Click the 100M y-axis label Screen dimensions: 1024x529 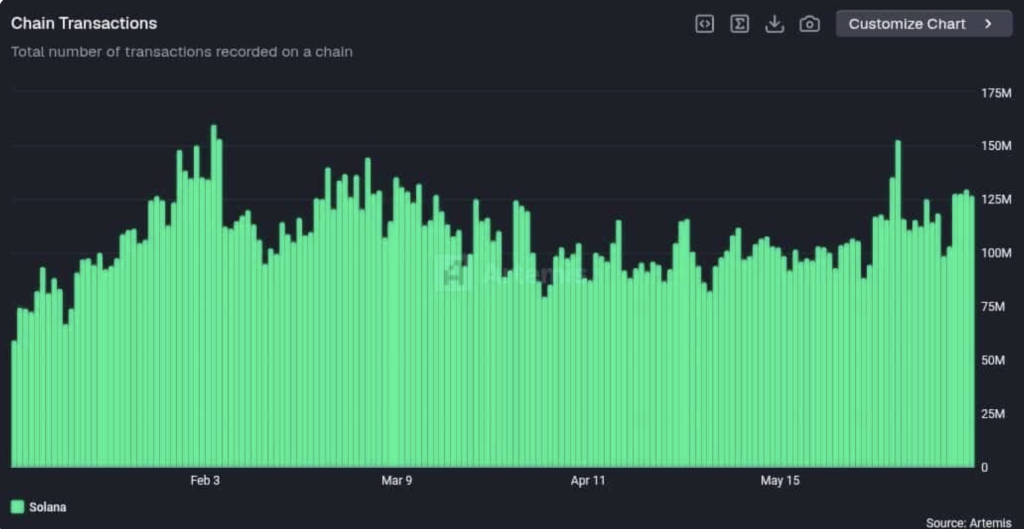[996, 253]
